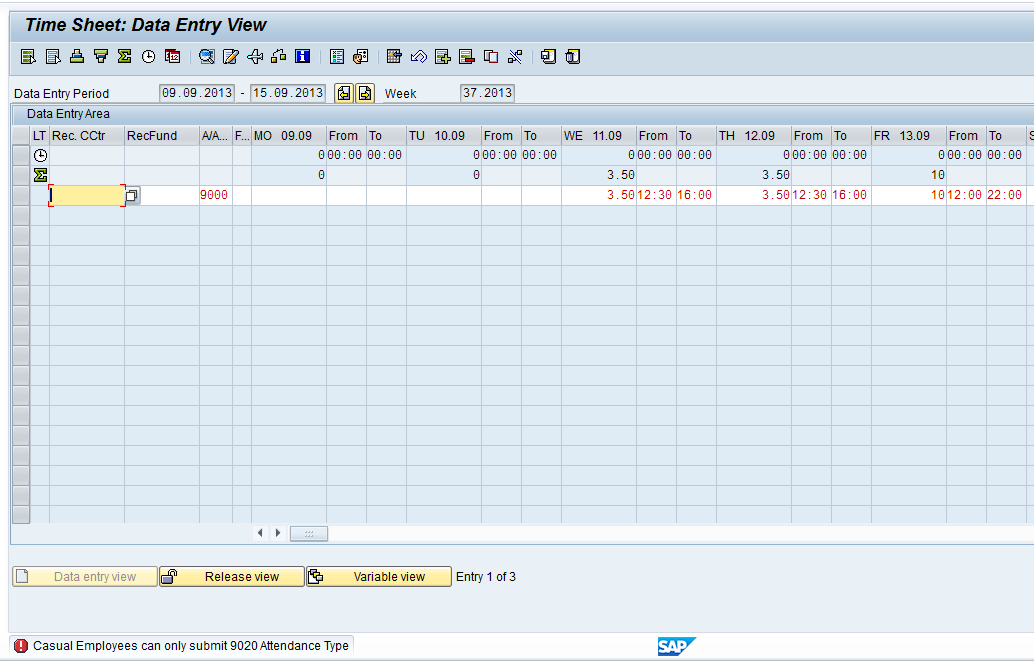Click the delete row red minus icon
Image resolution: width=1034 pixels, height=661 pixels.
click(467, 57)
